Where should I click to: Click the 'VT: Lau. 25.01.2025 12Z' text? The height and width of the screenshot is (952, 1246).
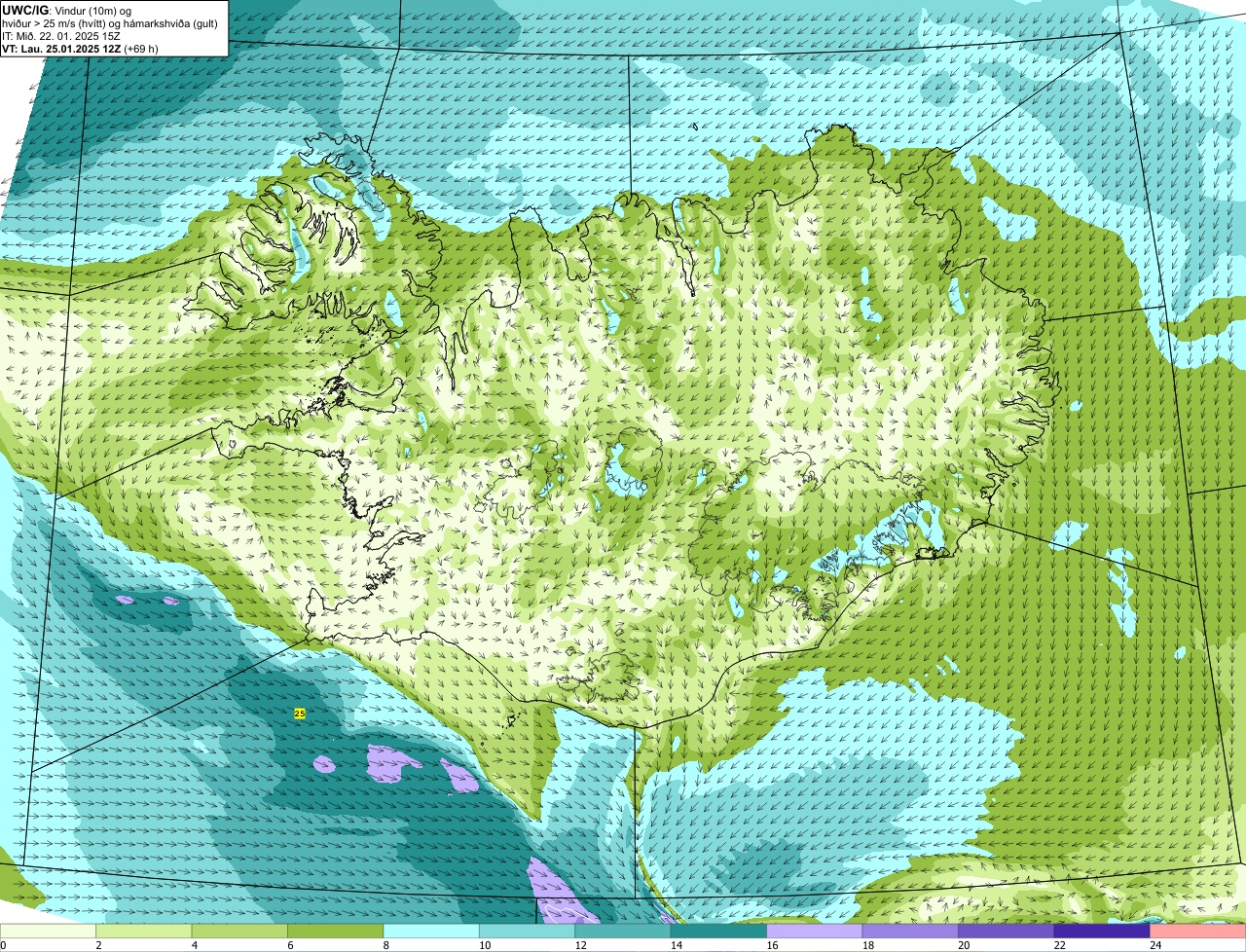pos(61,49)
